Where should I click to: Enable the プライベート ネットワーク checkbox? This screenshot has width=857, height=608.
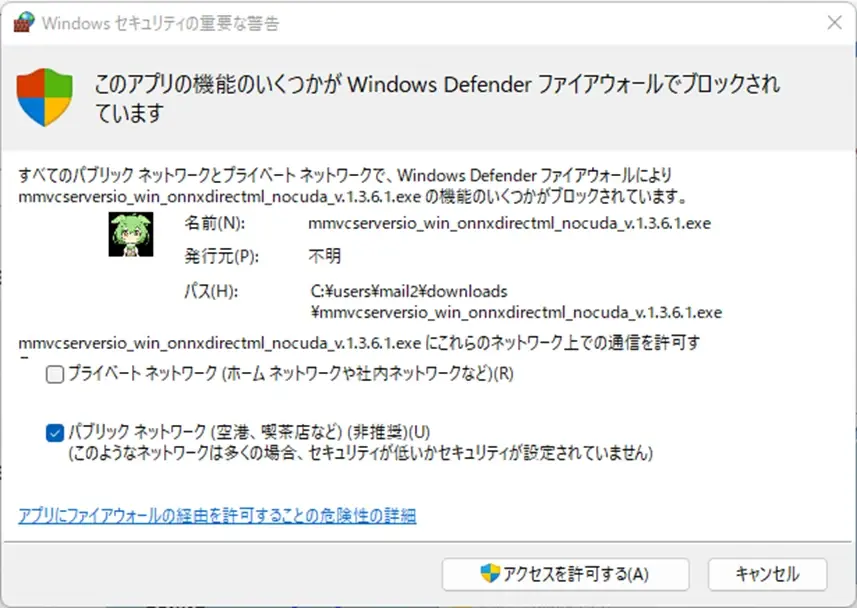pos(55,375)
